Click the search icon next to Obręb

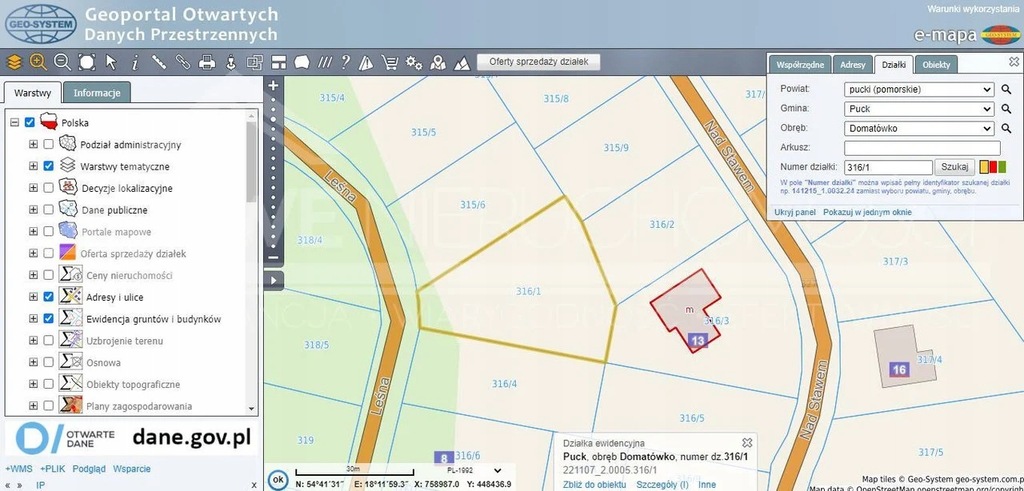click(1006, 129)
